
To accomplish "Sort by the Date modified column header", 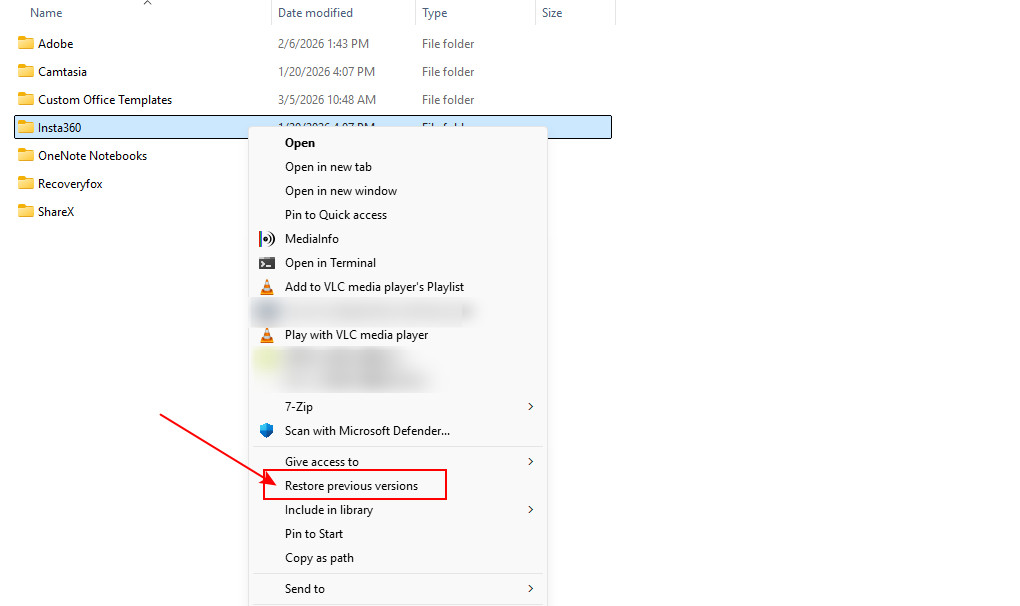I will [x=315, y=13].
